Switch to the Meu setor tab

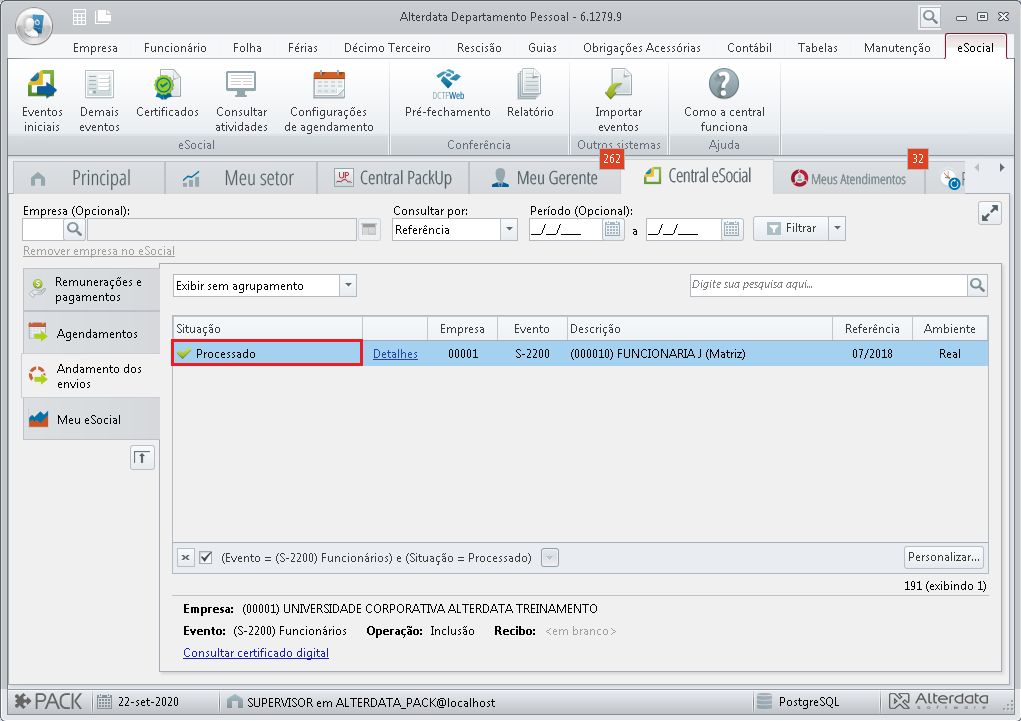click(x=240, y=178)
